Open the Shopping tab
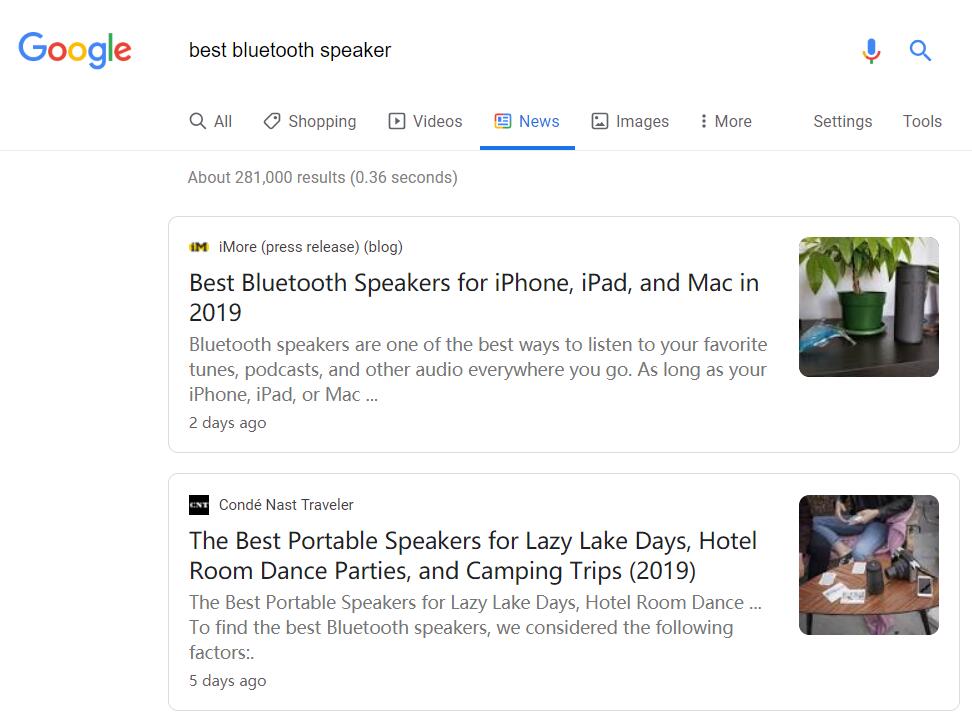Viewport: 972px width, 721px height. pyautogui.click(x=310, y=121)
